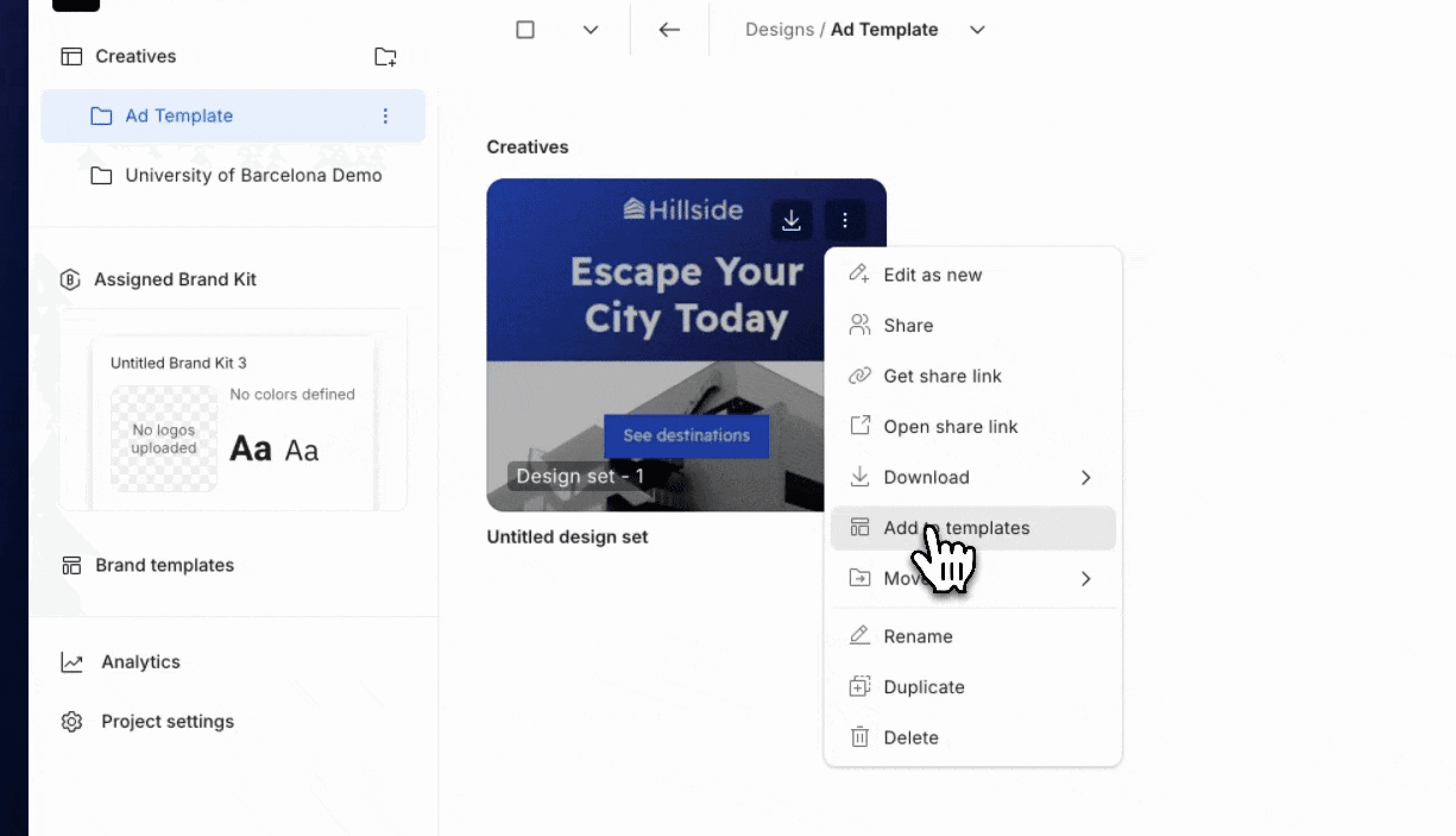Open the kebab menu on the design thumbnail
The height and width of the screenshot is (836, 1456).
coord(845,220)
